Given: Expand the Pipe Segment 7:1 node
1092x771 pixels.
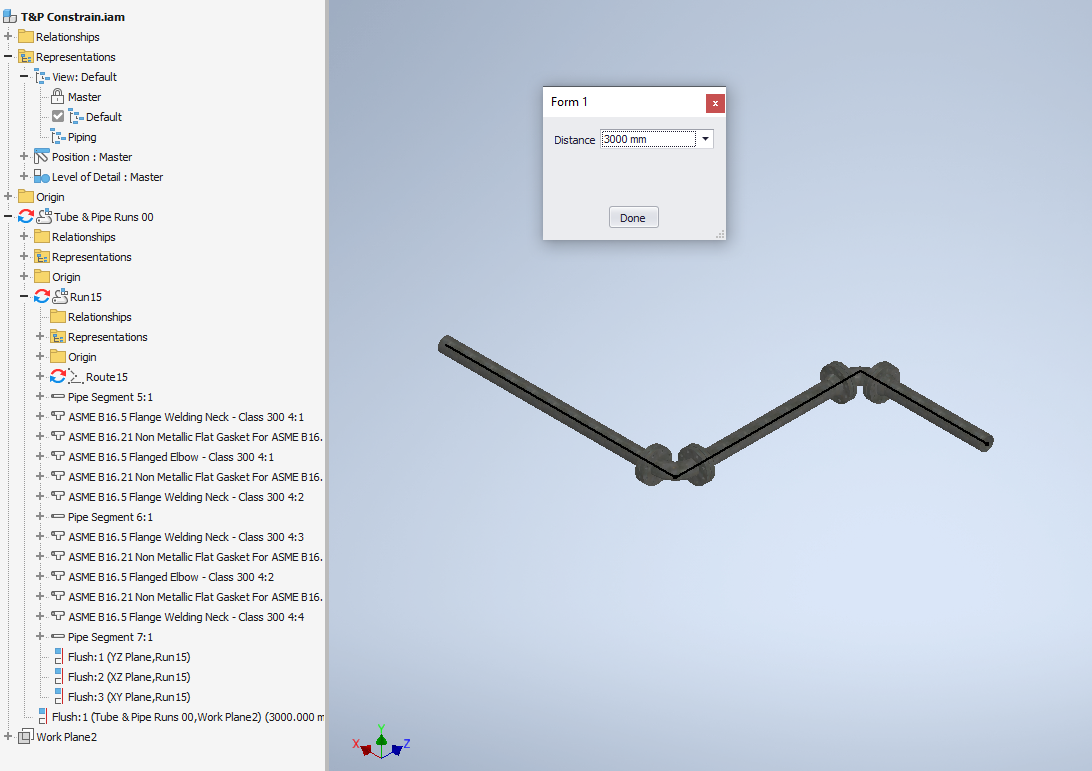Looking at the screenshot, I should click(37, 637).
